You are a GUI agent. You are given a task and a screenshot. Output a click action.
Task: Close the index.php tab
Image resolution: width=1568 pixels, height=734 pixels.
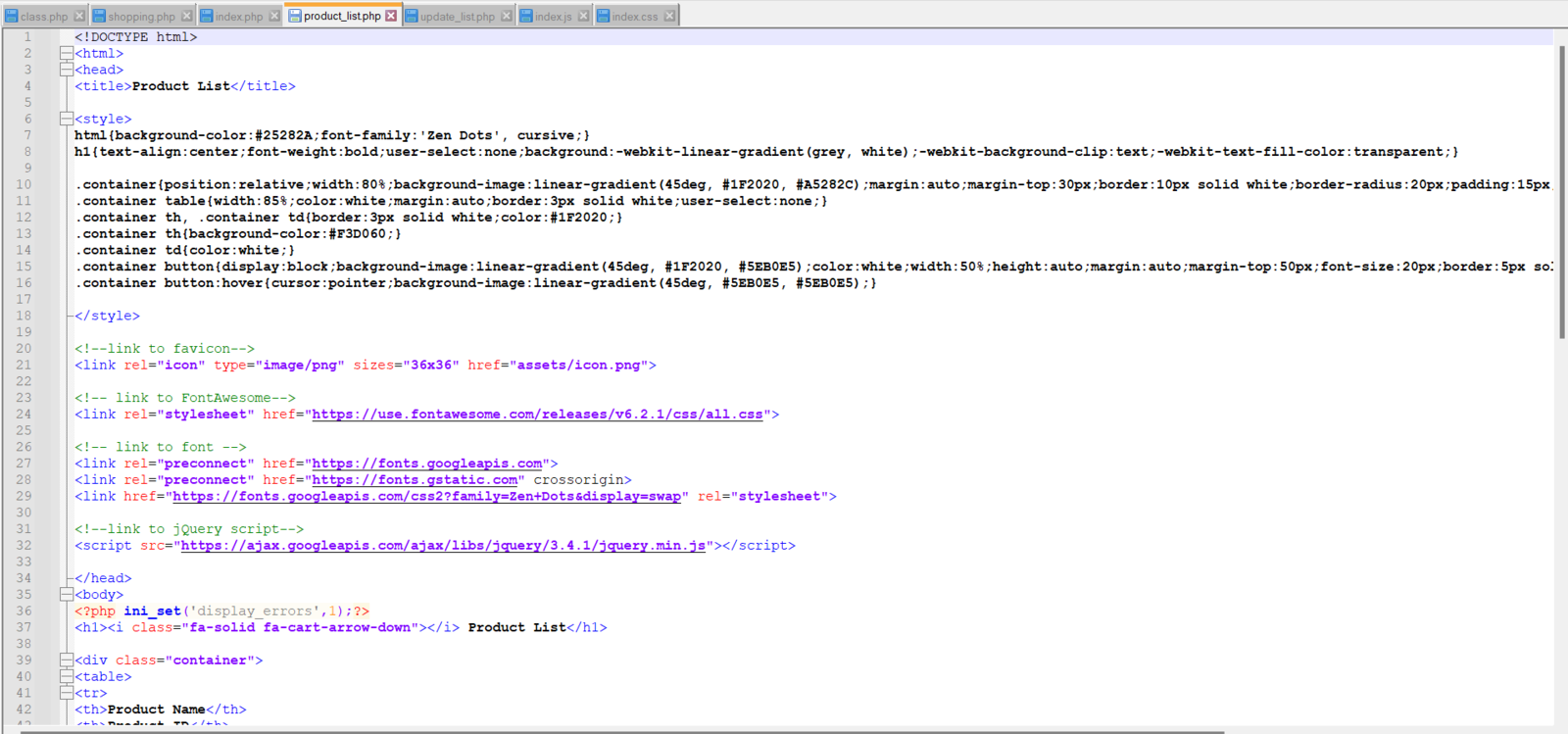[274, 16]
